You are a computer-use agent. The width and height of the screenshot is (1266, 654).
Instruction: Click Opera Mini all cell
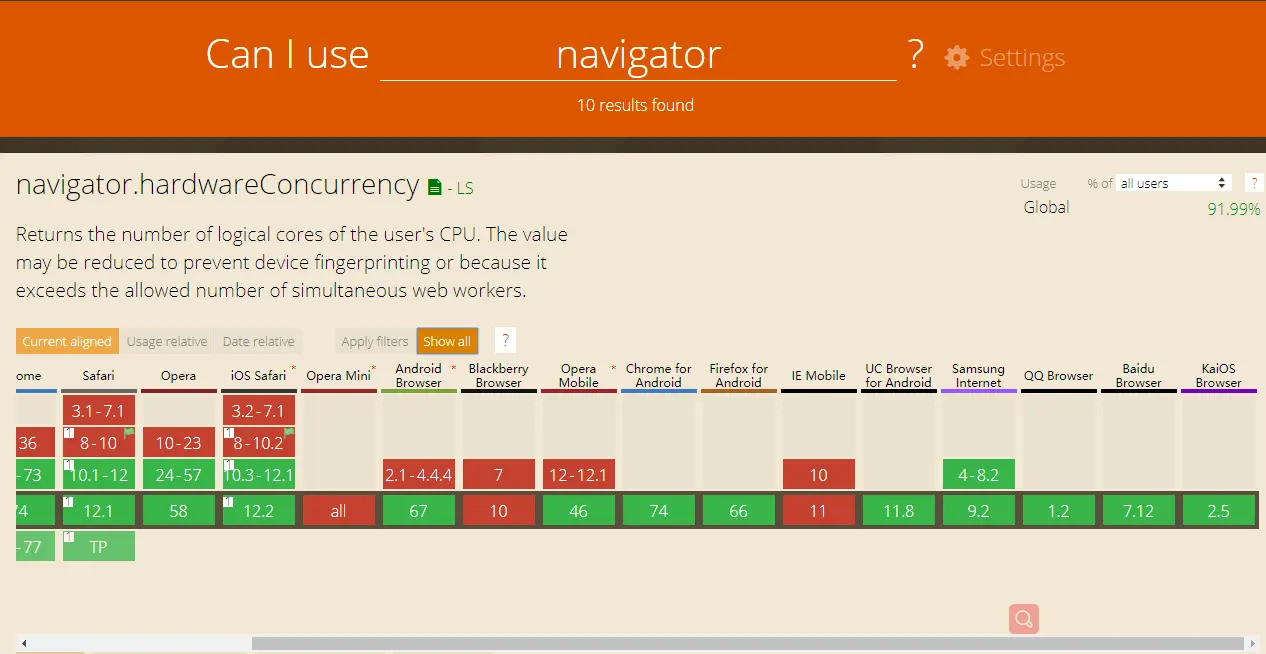[x=339, y=511]
